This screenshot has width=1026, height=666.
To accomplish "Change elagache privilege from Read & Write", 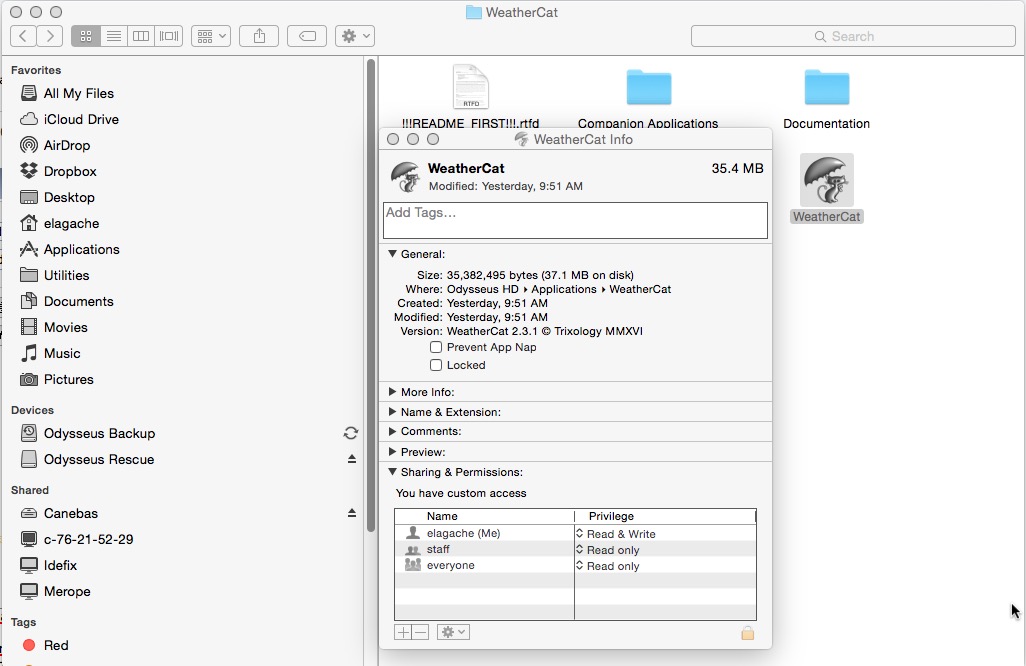I will pos(616,534).
